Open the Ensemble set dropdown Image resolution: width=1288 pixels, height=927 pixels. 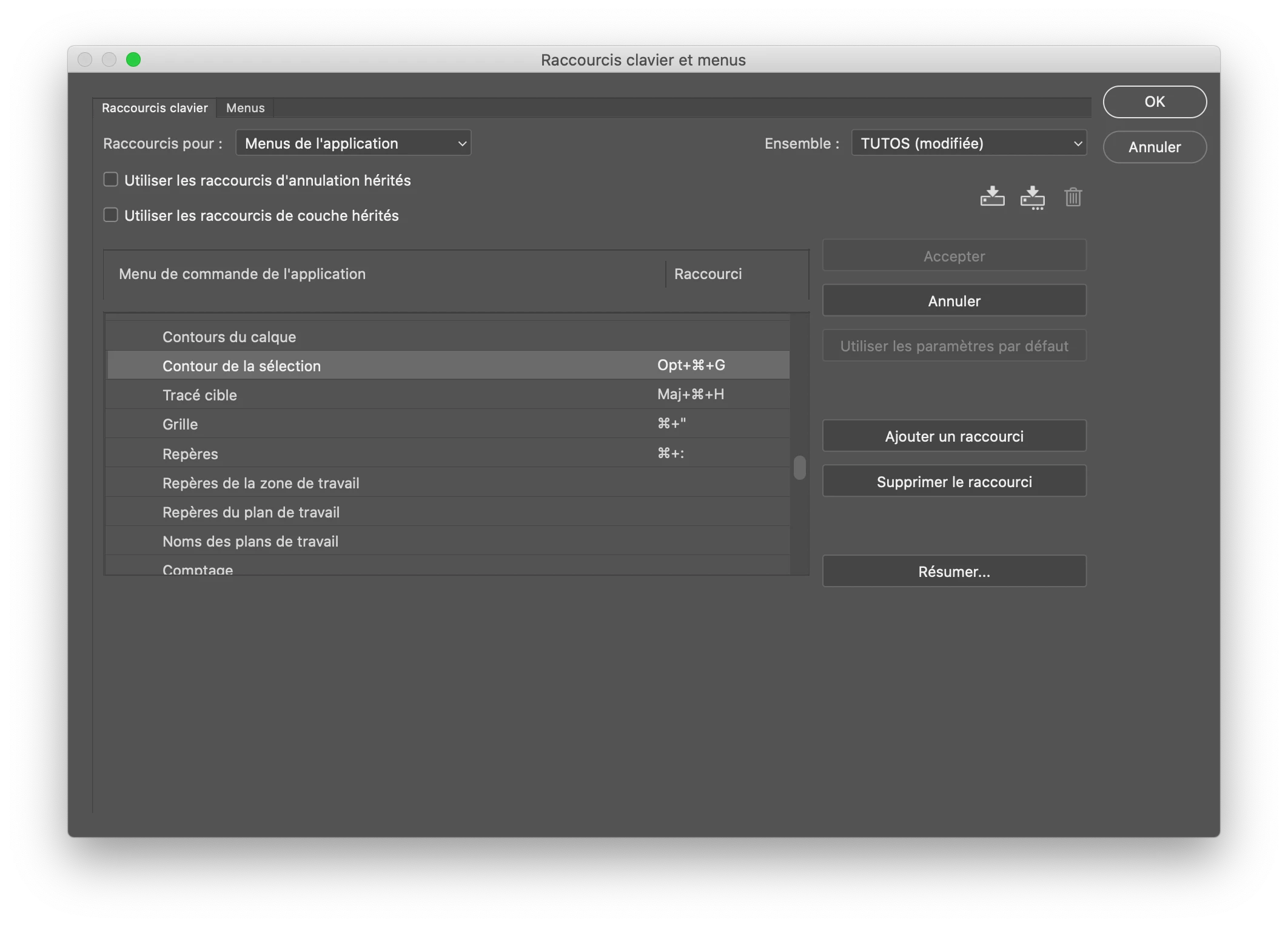(968, 143)
